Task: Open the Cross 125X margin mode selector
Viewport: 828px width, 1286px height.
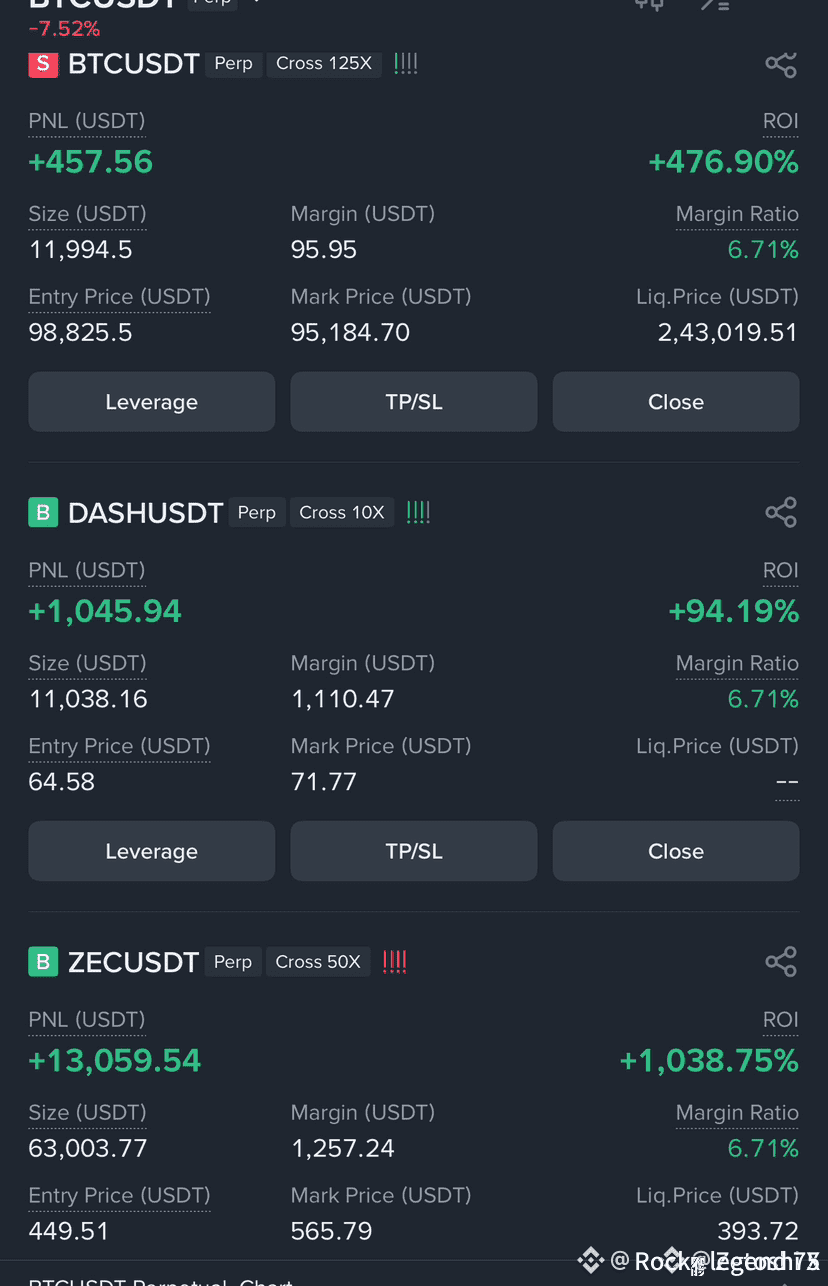Action: [x=323, y=64]
